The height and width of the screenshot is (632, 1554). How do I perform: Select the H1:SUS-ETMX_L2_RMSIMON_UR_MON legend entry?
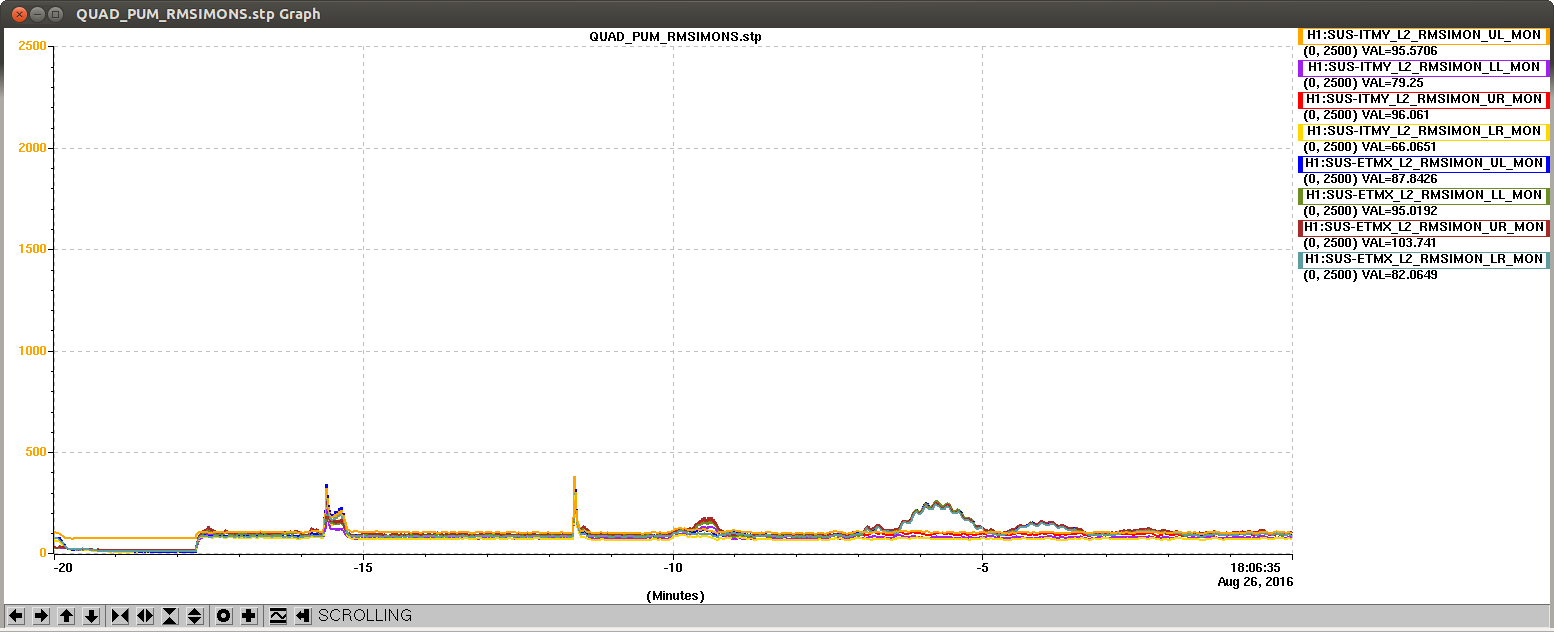[1423, 227]
